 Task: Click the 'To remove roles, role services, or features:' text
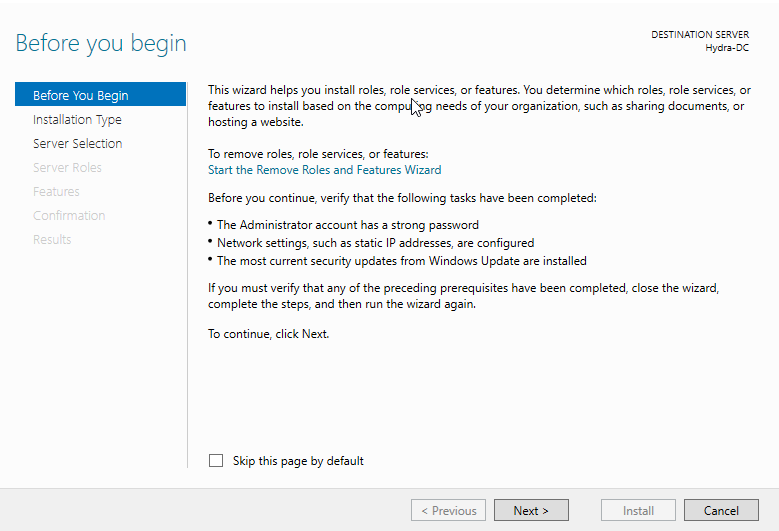click(x=318, y=154)
